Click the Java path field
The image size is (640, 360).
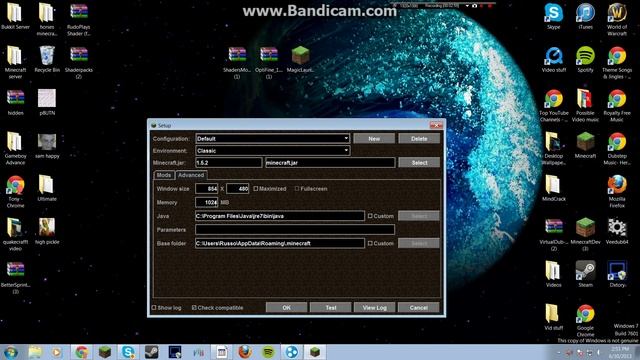(280, 216)
